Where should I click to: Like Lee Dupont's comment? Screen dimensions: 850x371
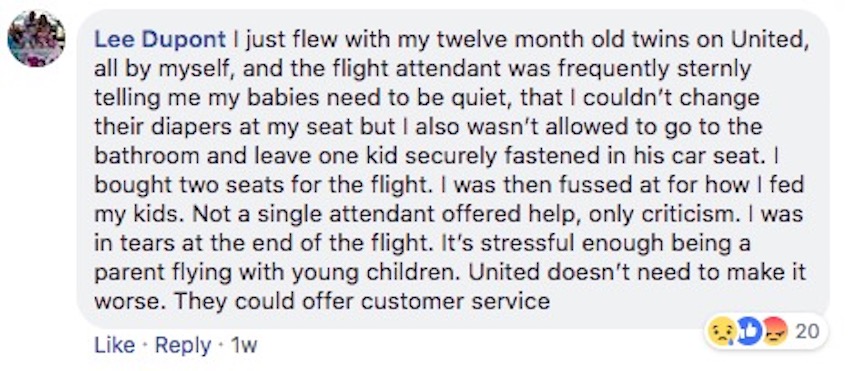point(114,346)
